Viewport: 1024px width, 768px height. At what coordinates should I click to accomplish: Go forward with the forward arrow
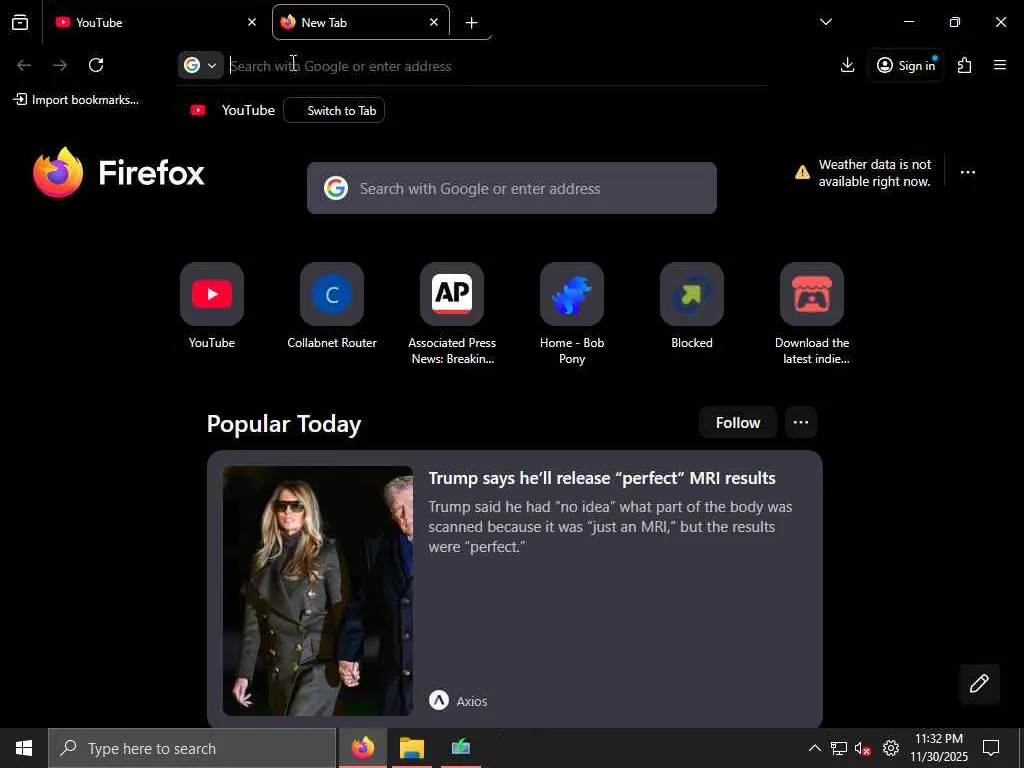point(60,65)
